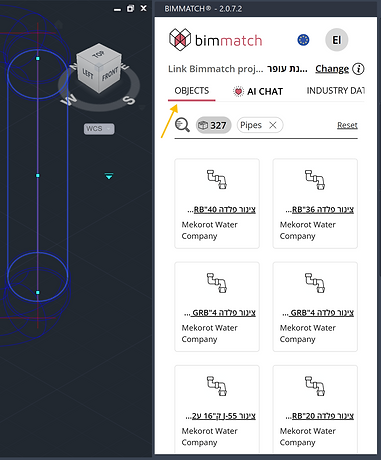Open pipe card with RB"40 title
The width and height of the screenshot is (381, 460).
pos(221,210)
